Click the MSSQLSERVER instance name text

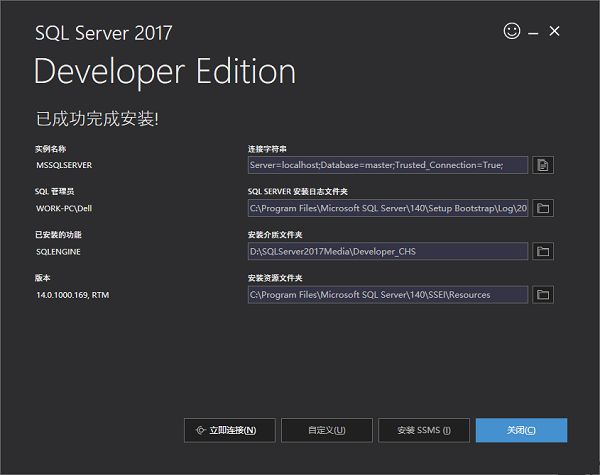pos(64,165)
